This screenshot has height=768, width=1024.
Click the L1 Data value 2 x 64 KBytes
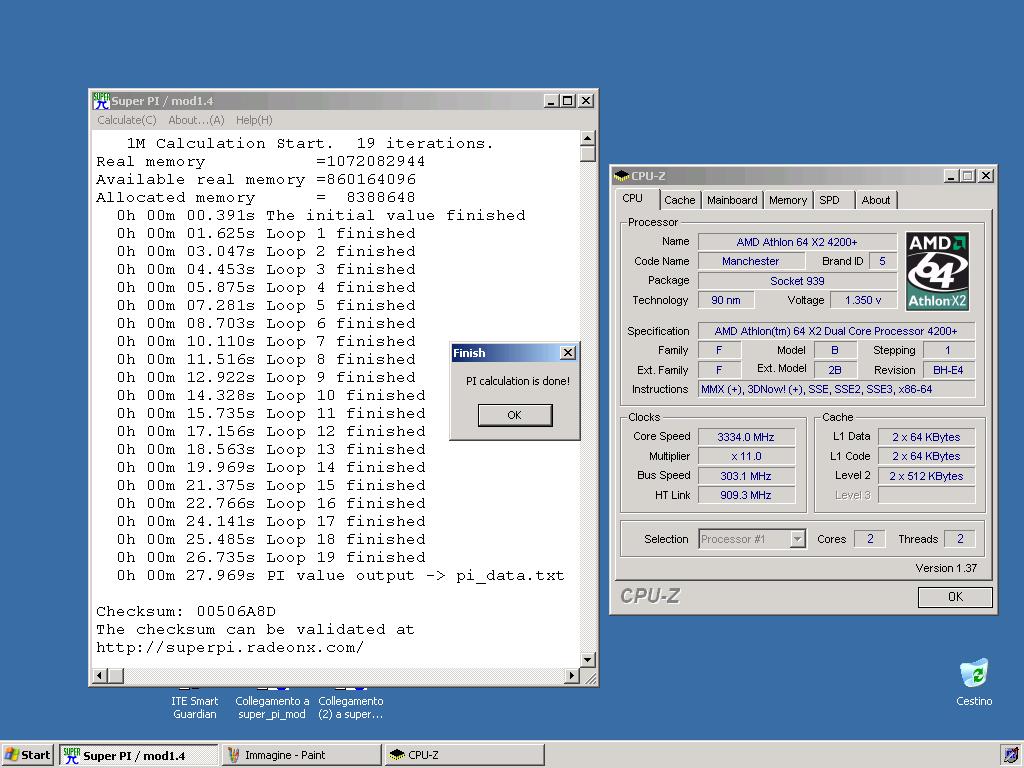tap(926, 437)
